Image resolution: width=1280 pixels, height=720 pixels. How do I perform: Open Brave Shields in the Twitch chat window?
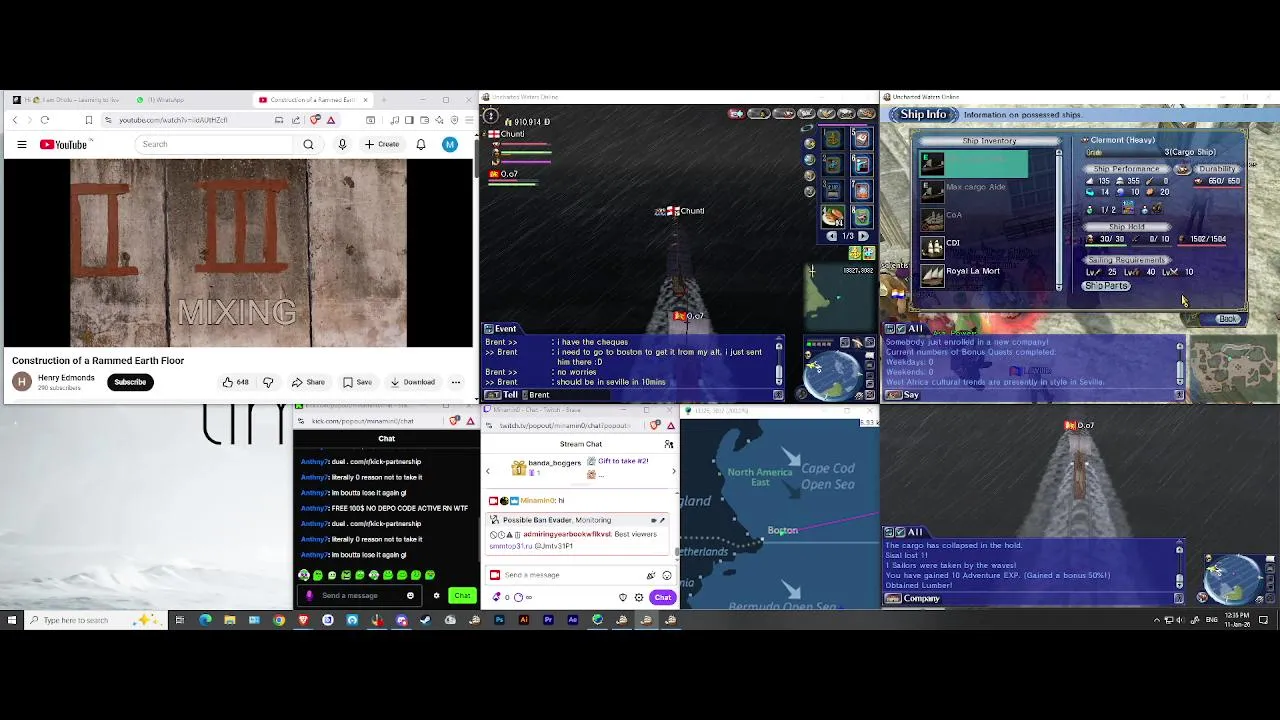click(x=656, y=425)
